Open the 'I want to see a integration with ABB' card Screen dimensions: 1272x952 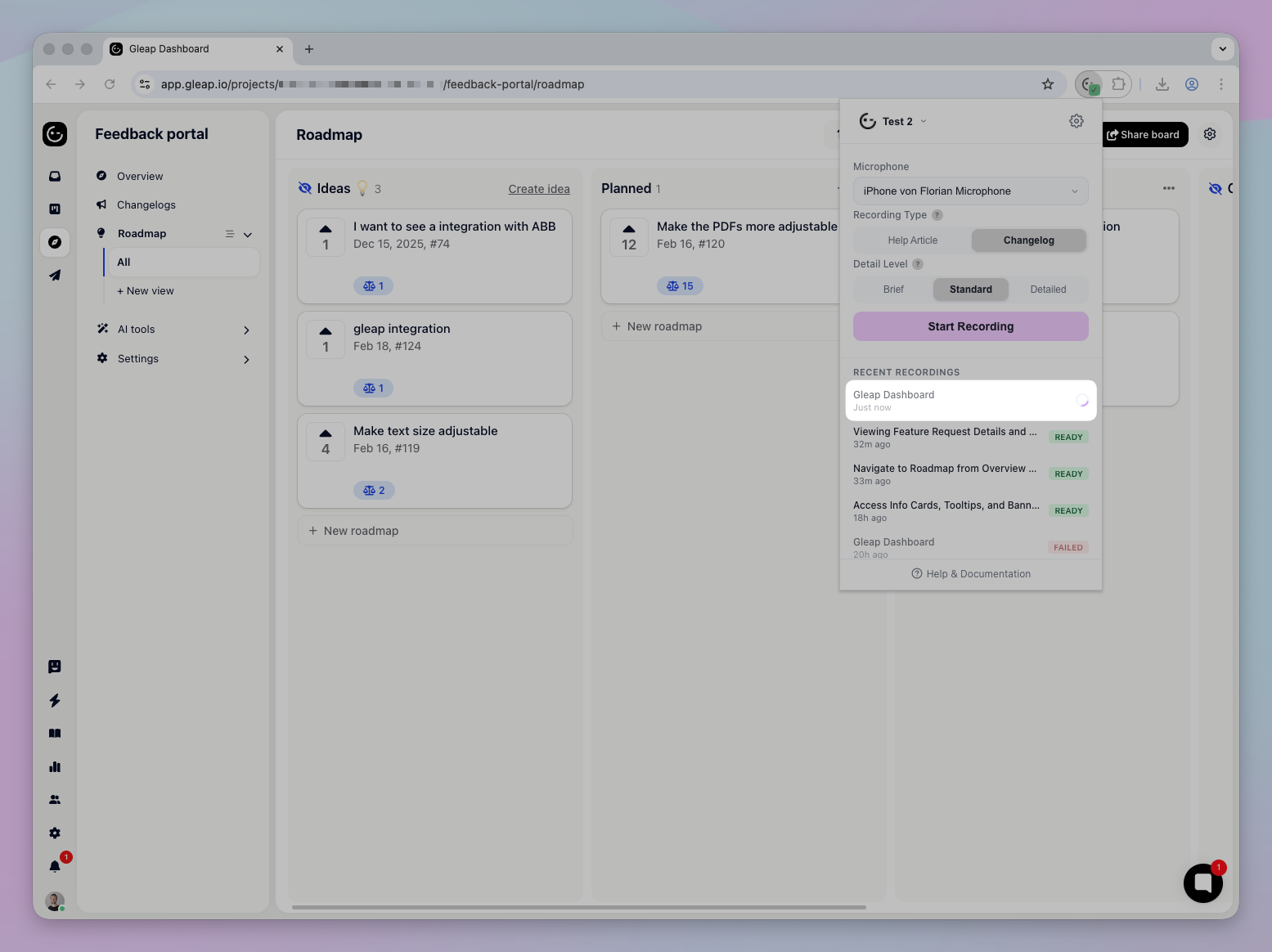coord(434,256)
